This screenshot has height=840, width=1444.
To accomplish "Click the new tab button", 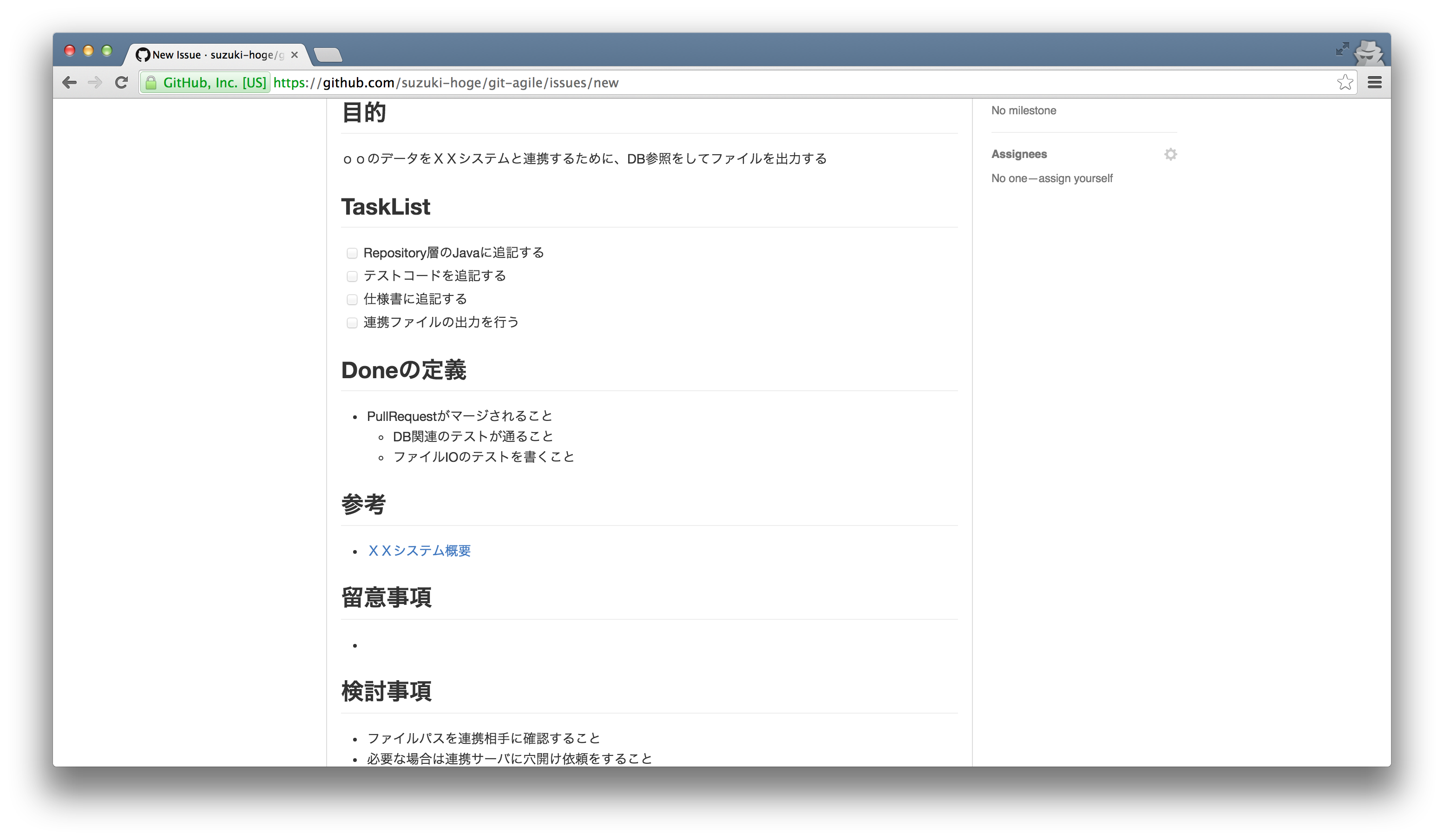I will tap(328, 54).
